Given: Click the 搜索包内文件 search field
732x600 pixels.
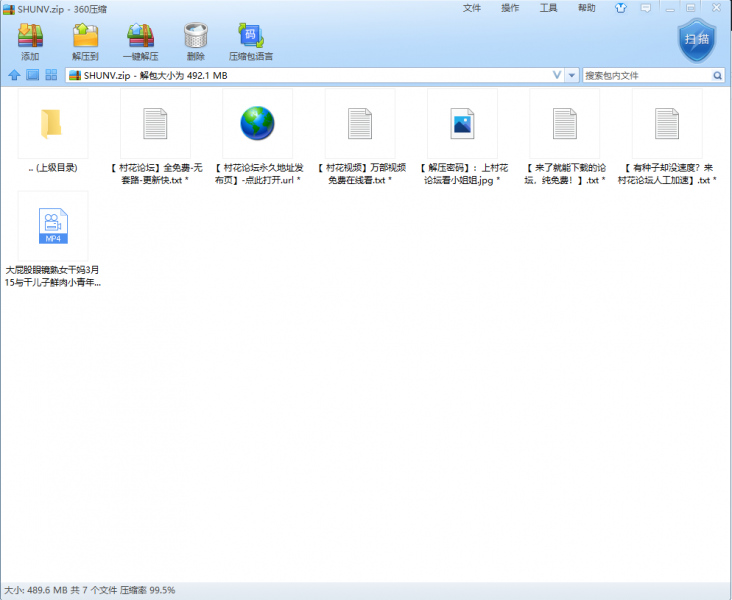Looking at the screenshot, I should 645,75.
